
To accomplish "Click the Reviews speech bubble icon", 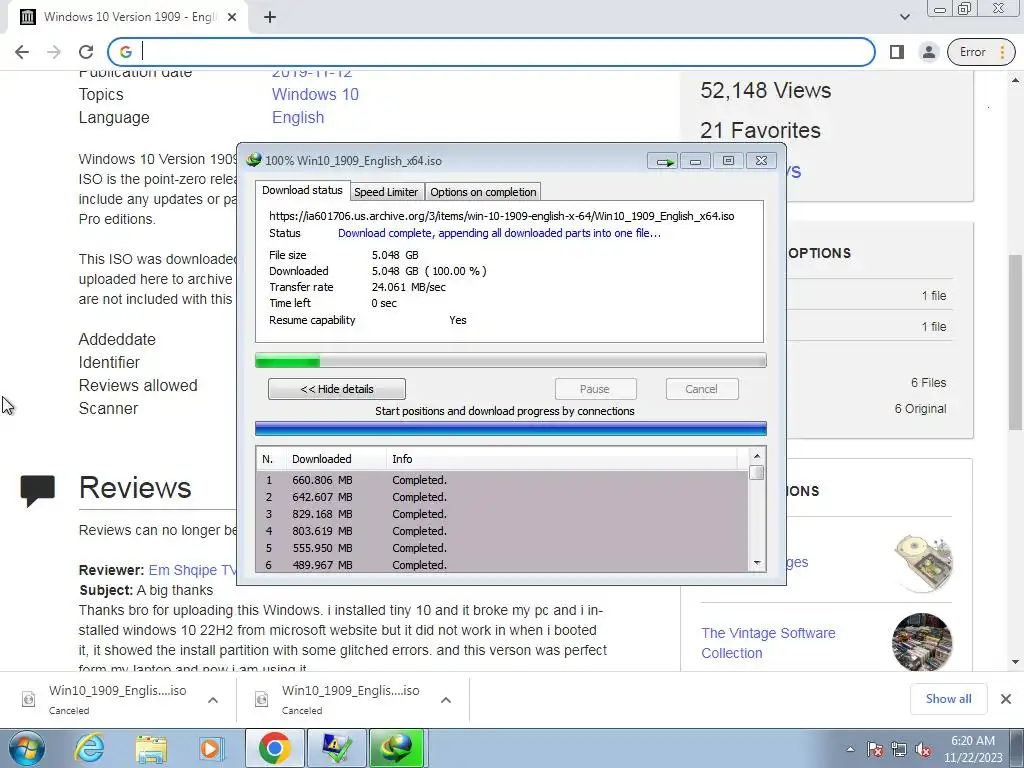I will point(37,491).
